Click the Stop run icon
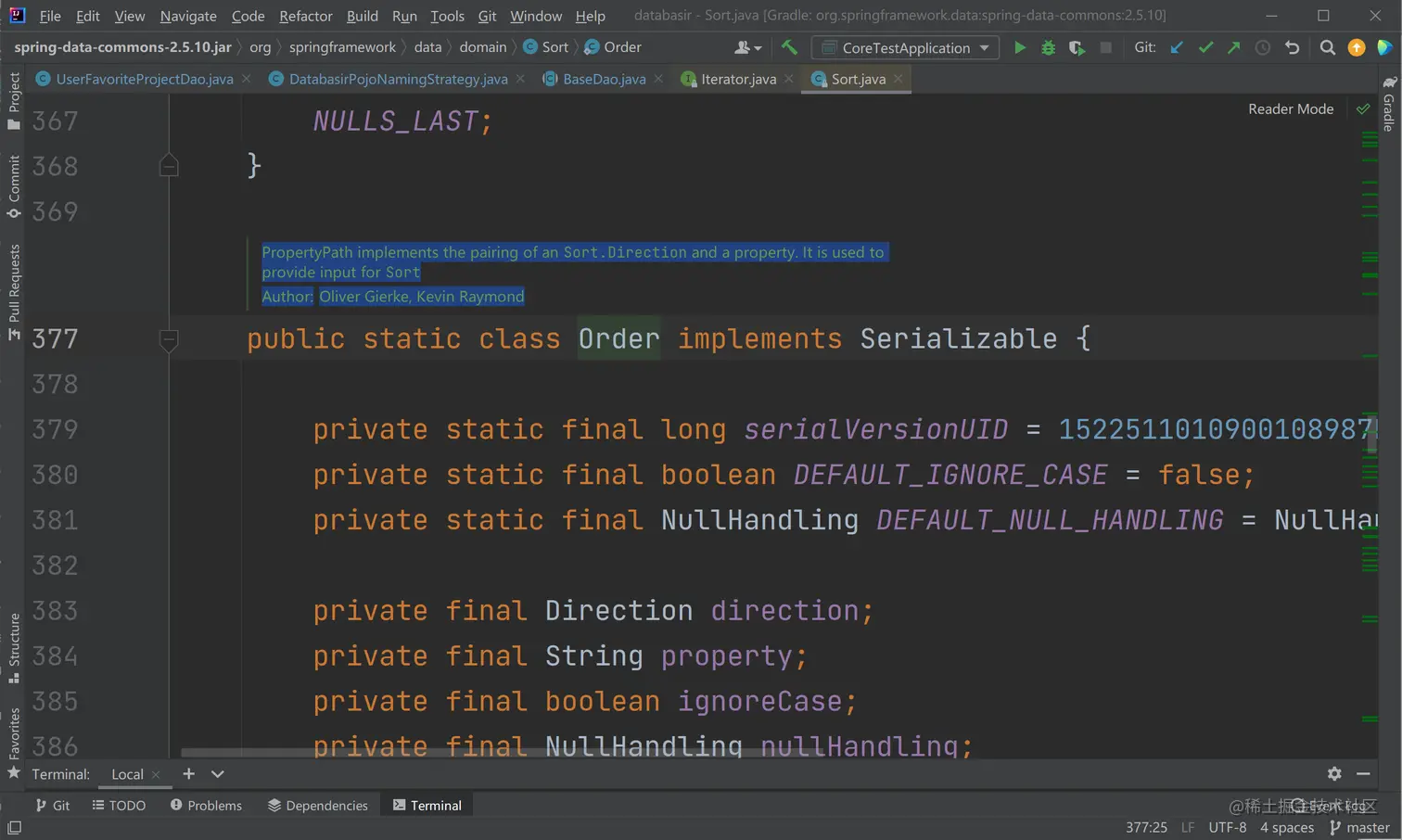1402x840 pixels. tap(1106, 47)
